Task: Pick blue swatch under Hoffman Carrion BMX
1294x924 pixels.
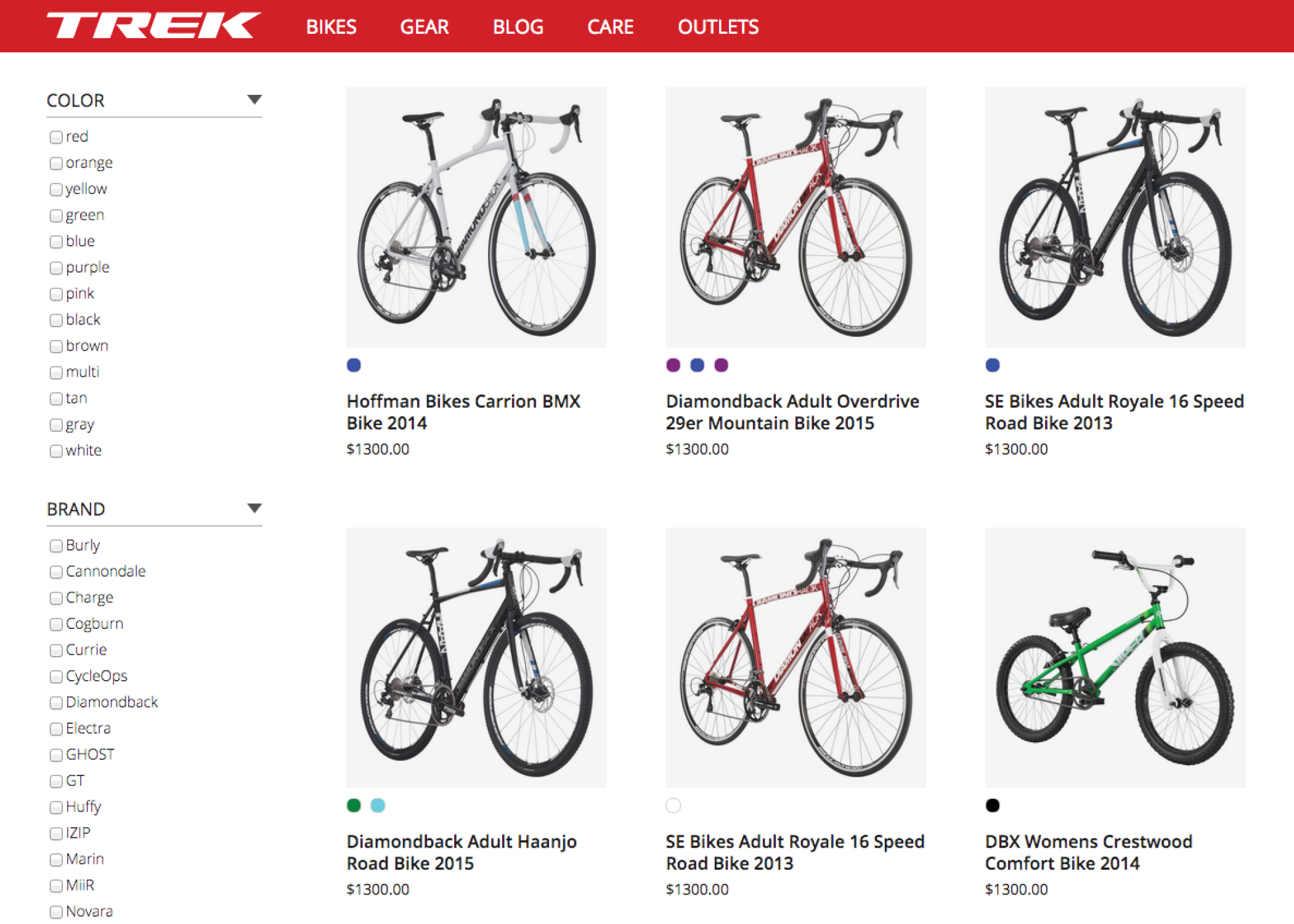Action: (x=354, y=365)
